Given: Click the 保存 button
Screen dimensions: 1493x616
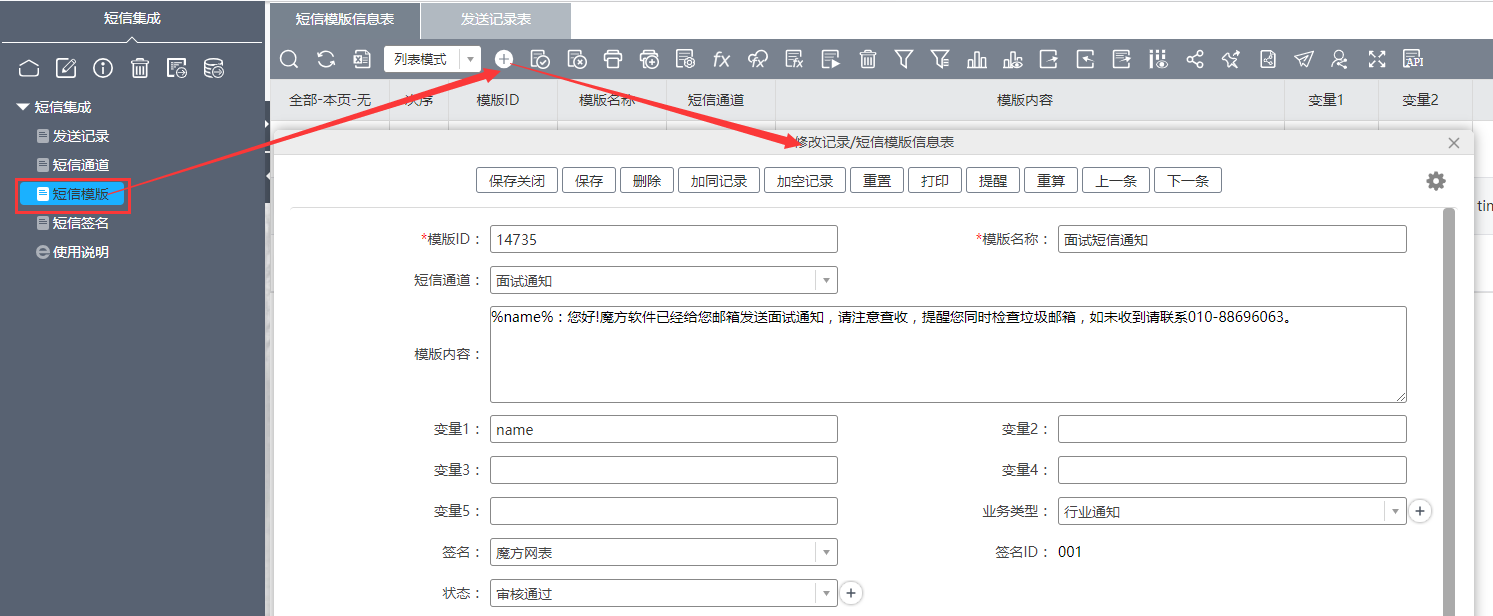Looking at the screenshot, I should [589, 181].
